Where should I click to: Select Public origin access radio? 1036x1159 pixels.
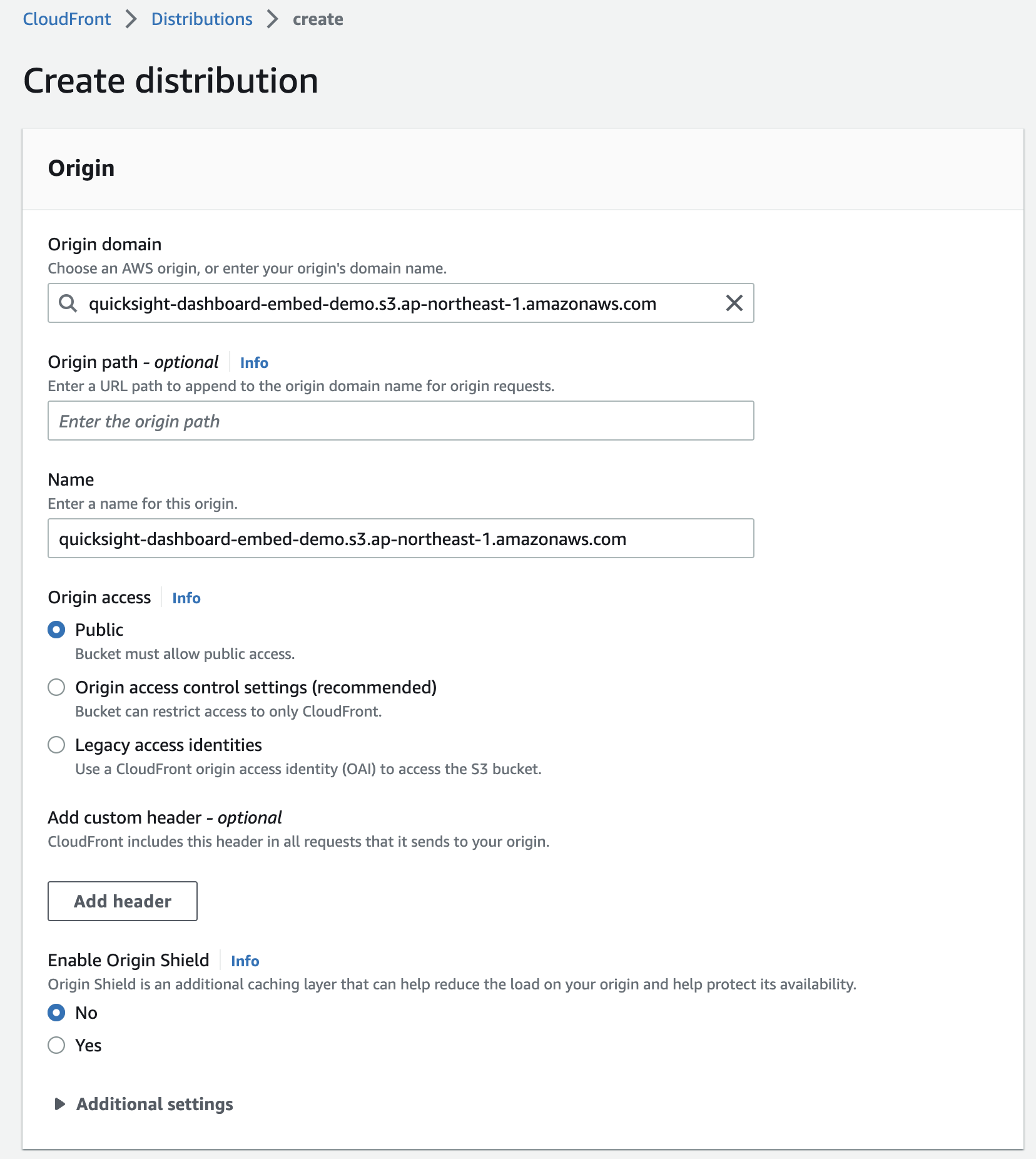56,630
